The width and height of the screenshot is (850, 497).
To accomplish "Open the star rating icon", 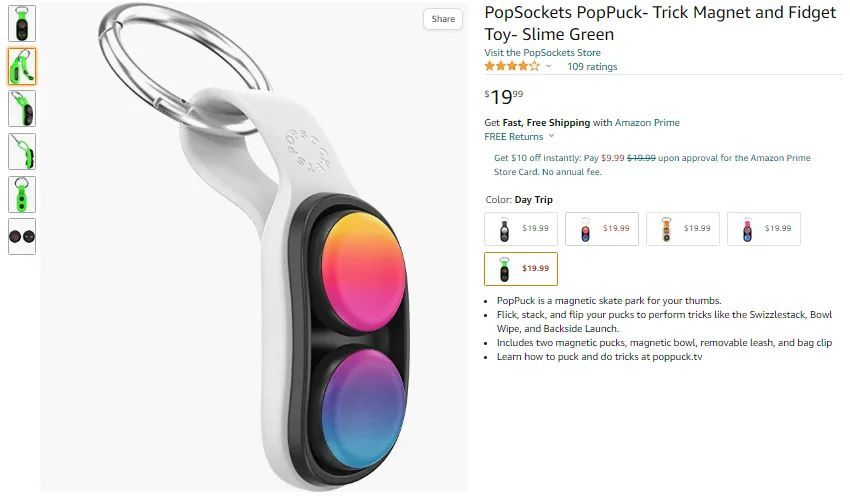I will pos(512,67).
